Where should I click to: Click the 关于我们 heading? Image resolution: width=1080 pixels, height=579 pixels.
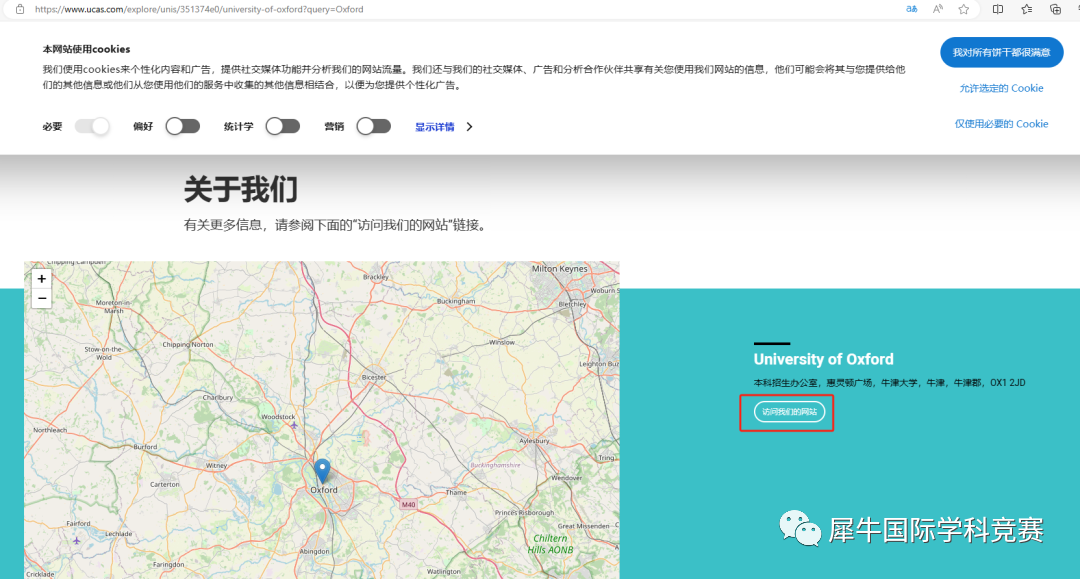[240, 189]
